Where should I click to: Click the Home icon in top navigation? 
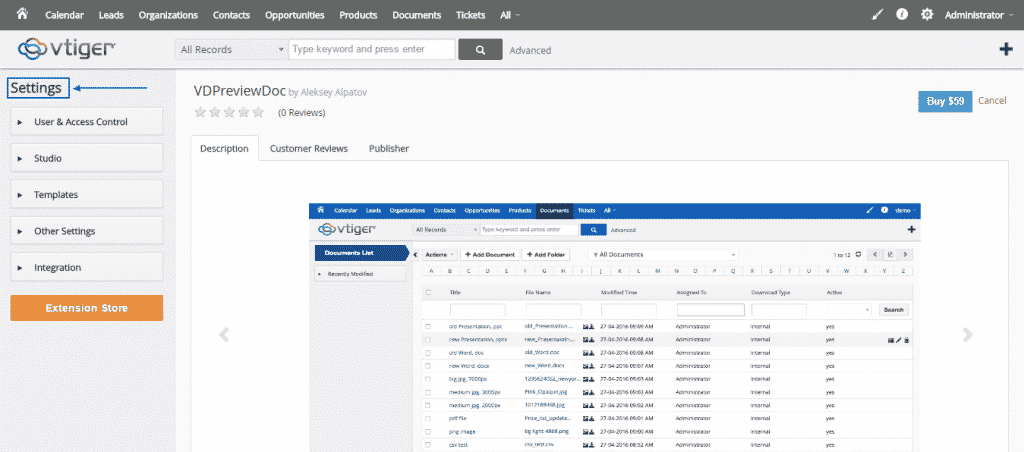click(22, 15)
